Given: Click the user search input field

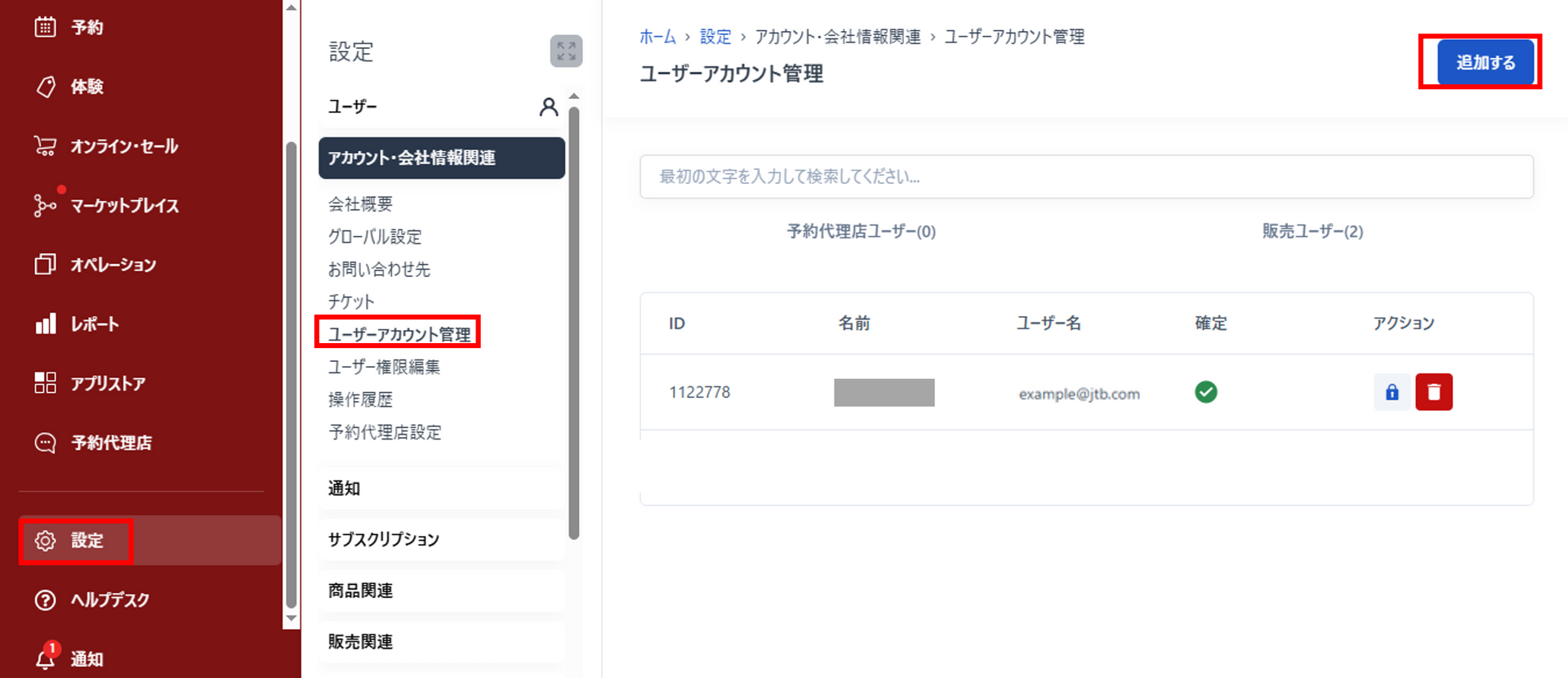Looking at the screenshot, I should pos(1086,176).
